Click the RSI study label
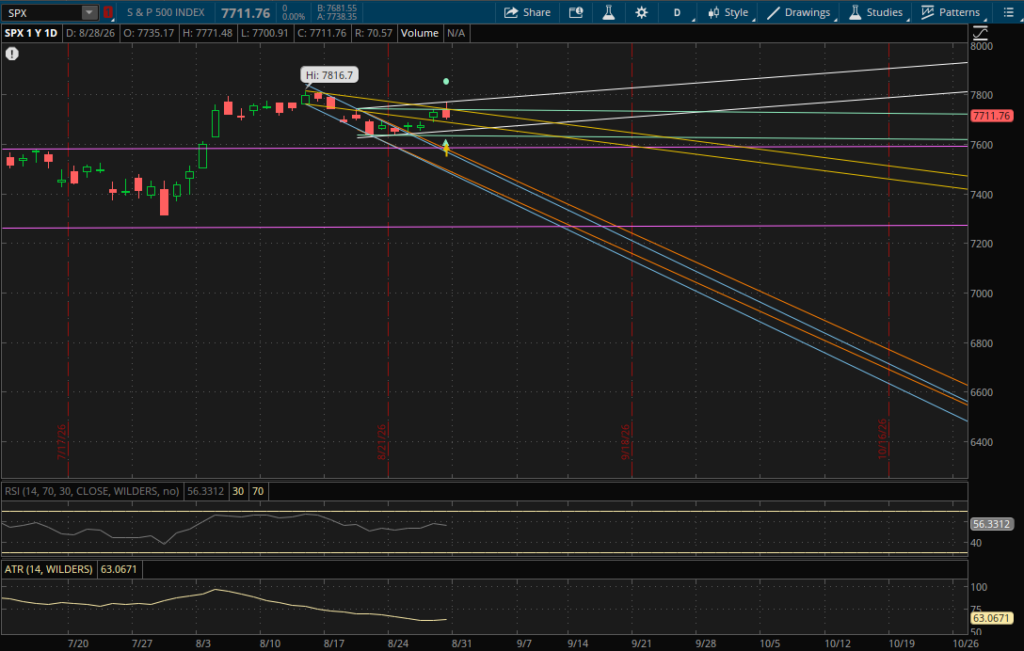The image size is (1024, 651). (x=91, y=491)
